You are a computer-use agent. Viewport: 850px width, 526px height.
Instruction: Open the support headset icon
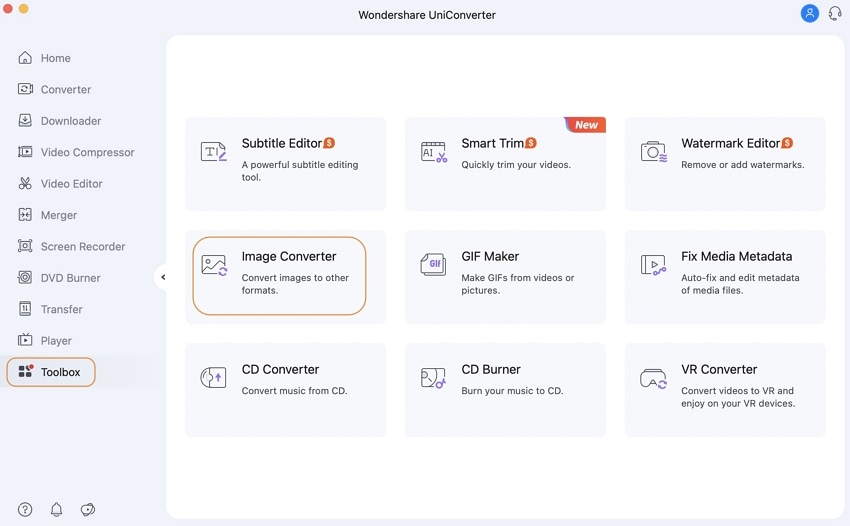click(835, 14)
